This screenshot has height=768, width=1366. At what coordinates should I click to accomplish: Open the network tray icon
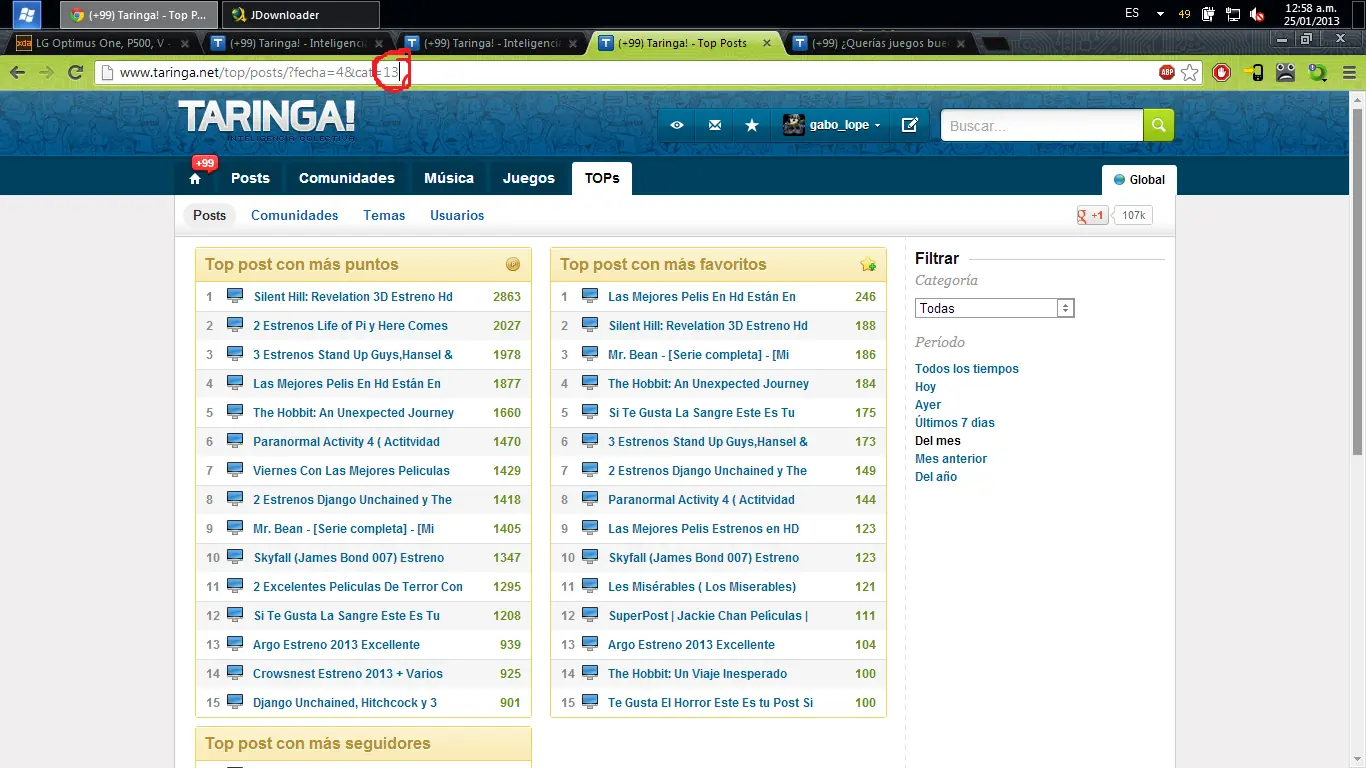1233,14
